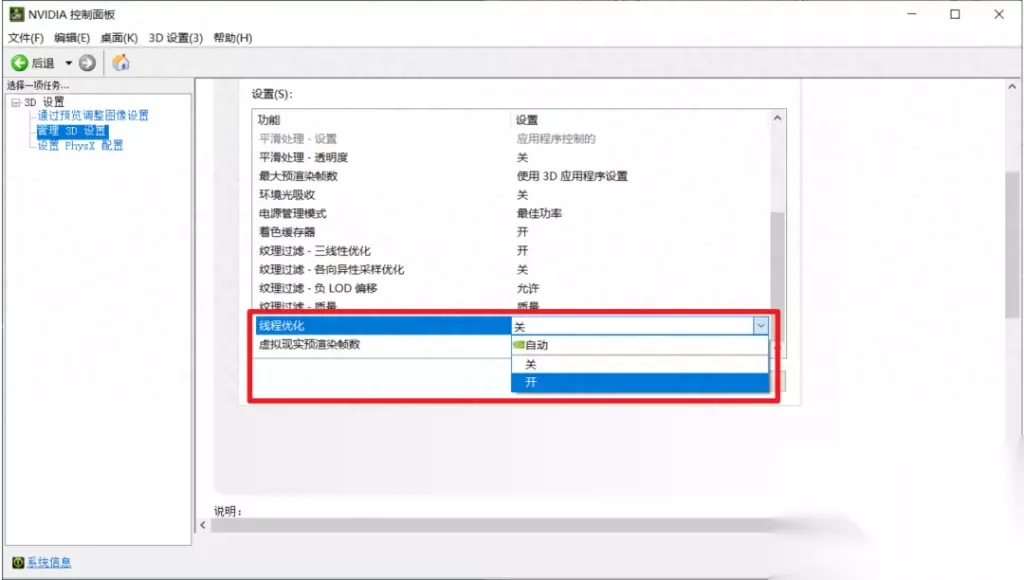
Task: Minimize the NVIDIA control panel window
Action: 912,14
